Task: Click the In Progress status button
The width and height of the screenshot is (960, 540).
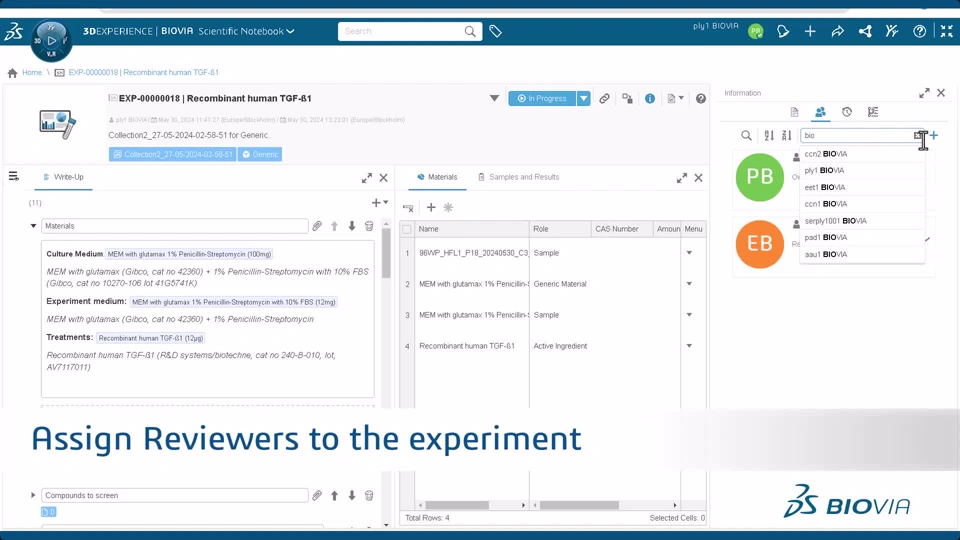Action: 542,99
